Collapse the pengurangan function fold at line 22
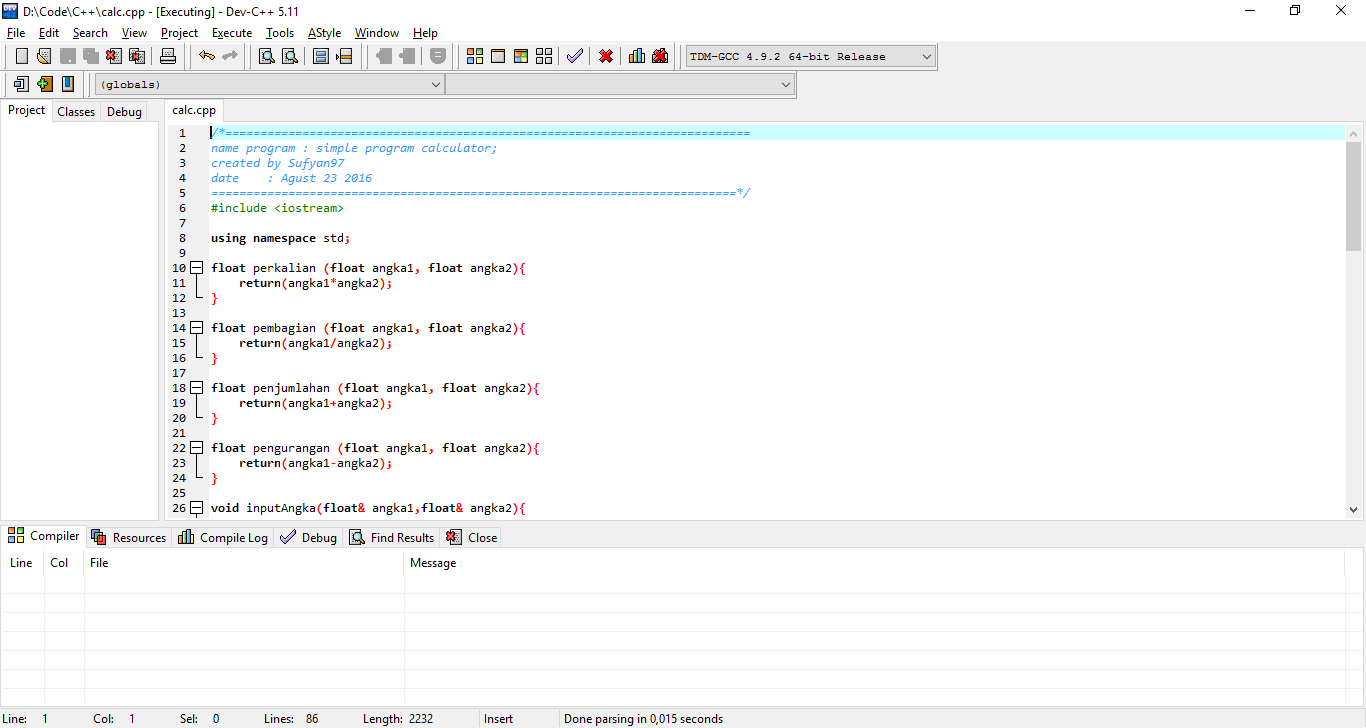 click(x=197, y=448)
